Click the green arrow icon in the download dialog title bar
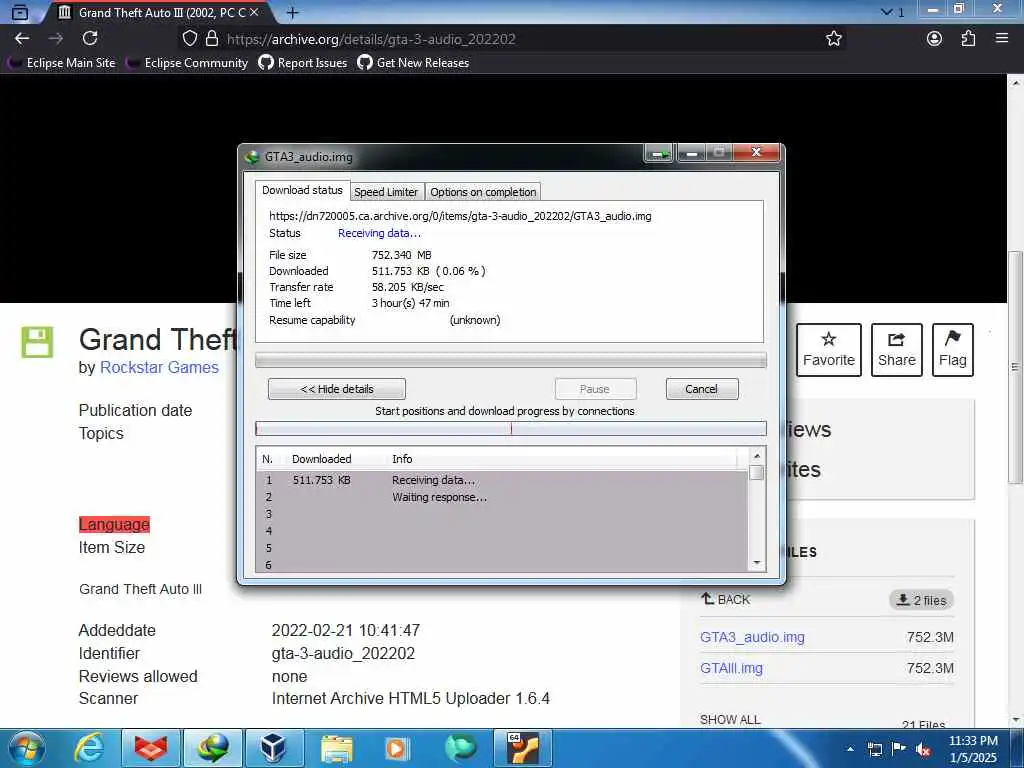This screenshot has width=1024, height=768. (x=660, y=153)
